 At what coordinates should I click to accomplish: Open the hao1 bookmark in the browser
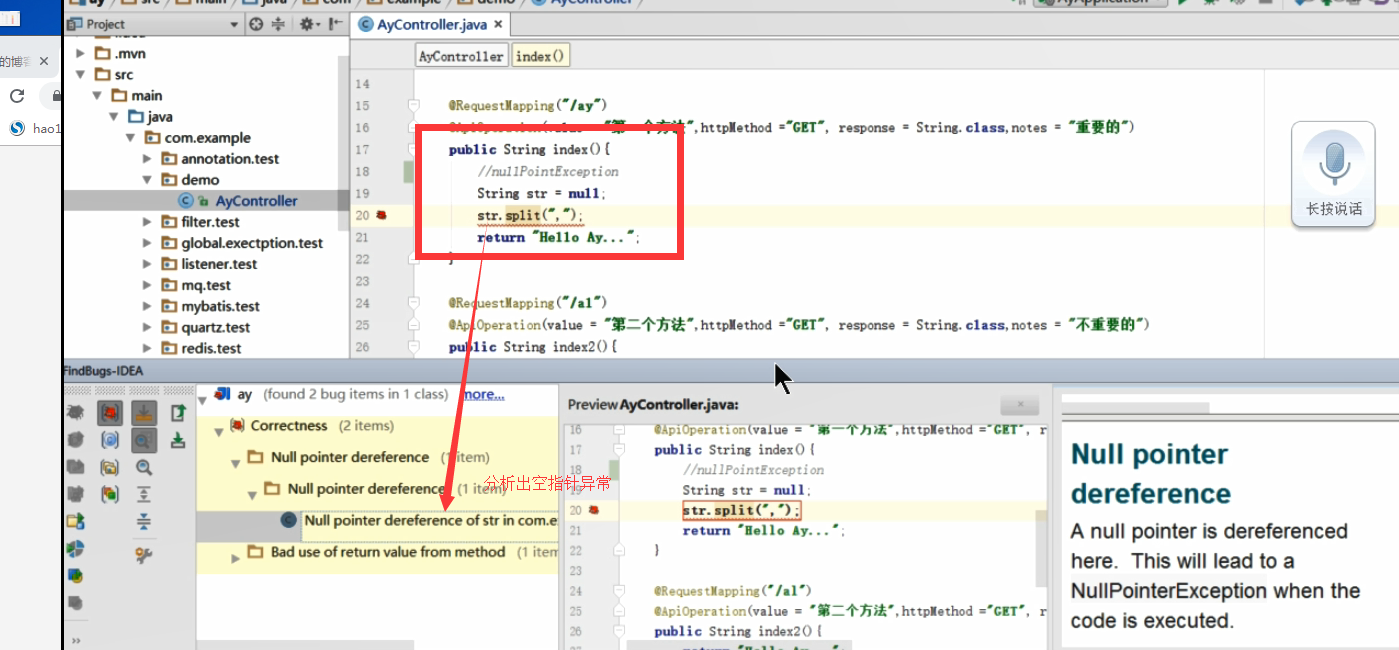point(35,128)
